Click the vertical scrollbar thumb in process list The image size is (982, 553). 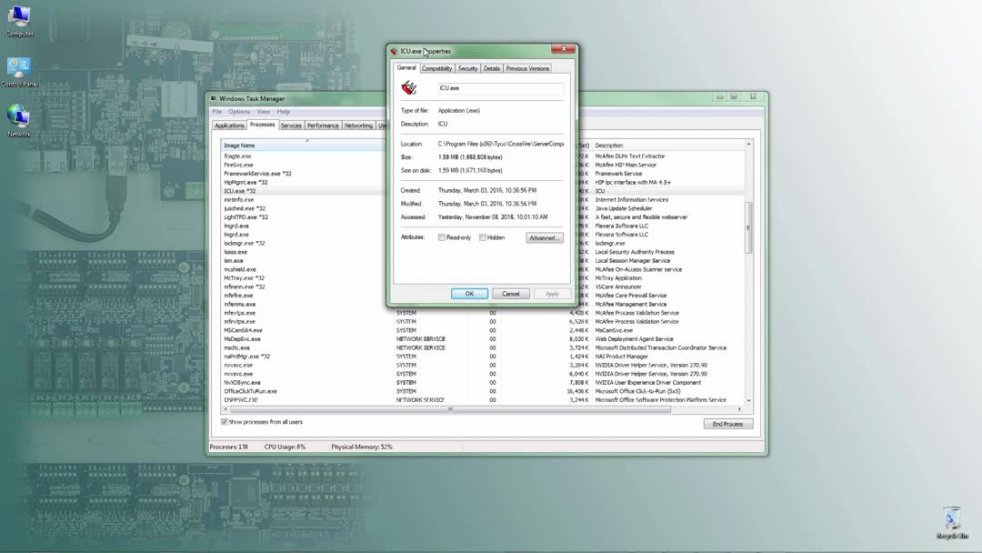tap(748, 227)
